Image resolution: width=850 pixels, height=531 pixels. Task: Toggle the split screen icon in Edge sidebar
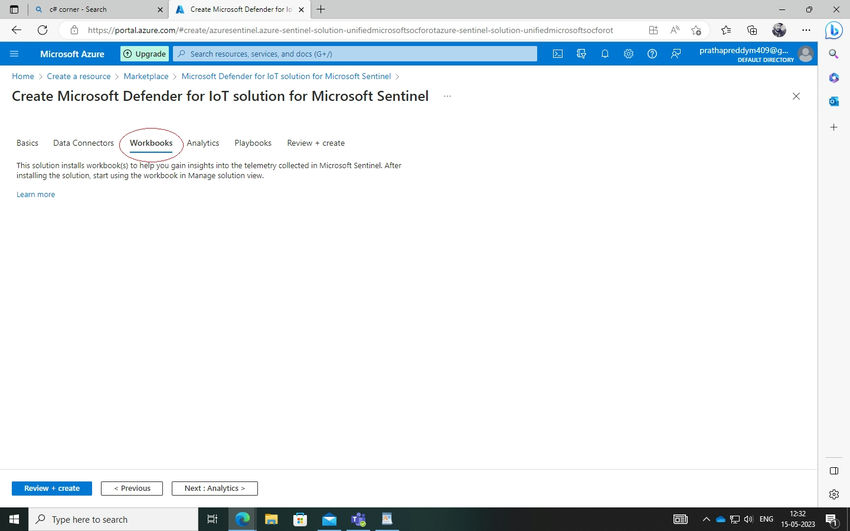tap(834, 470)
